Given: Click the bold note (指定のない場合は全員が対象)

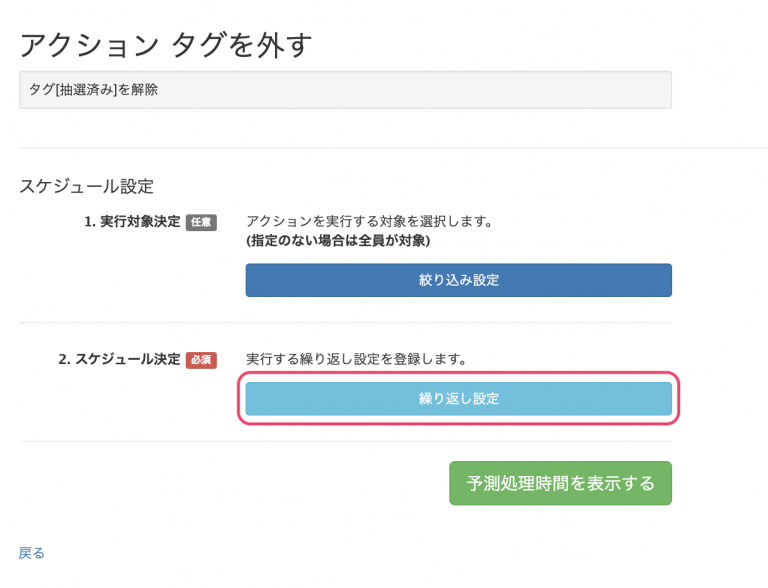Looking at the screenshot, I should click(x=338, y=241).
